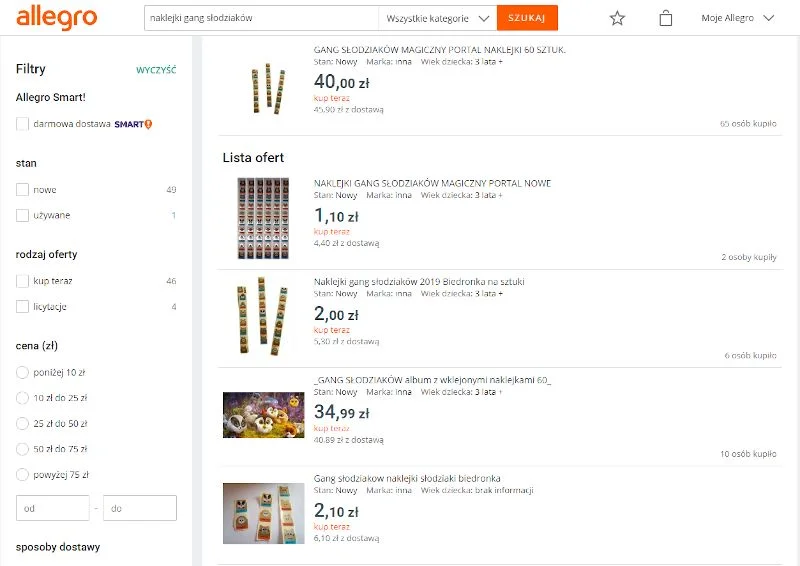The width and height of the screenshot is (800, 566).
Task: Go to the Allegro logo homepage
Action: click(57, 18)
